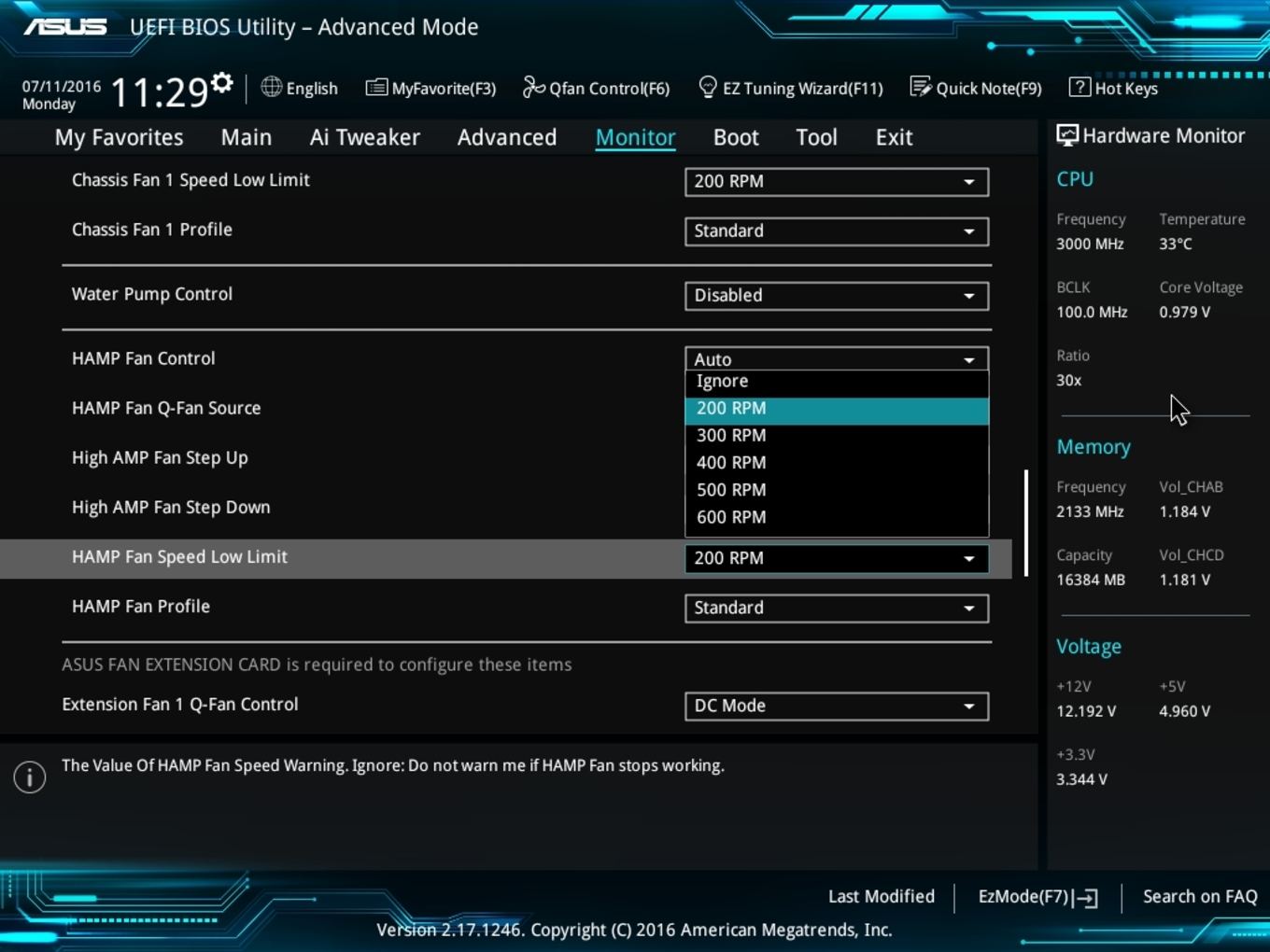Open the Tool tab
Viewport: 1270px width, 952px height.
click(x=816, y=137)
